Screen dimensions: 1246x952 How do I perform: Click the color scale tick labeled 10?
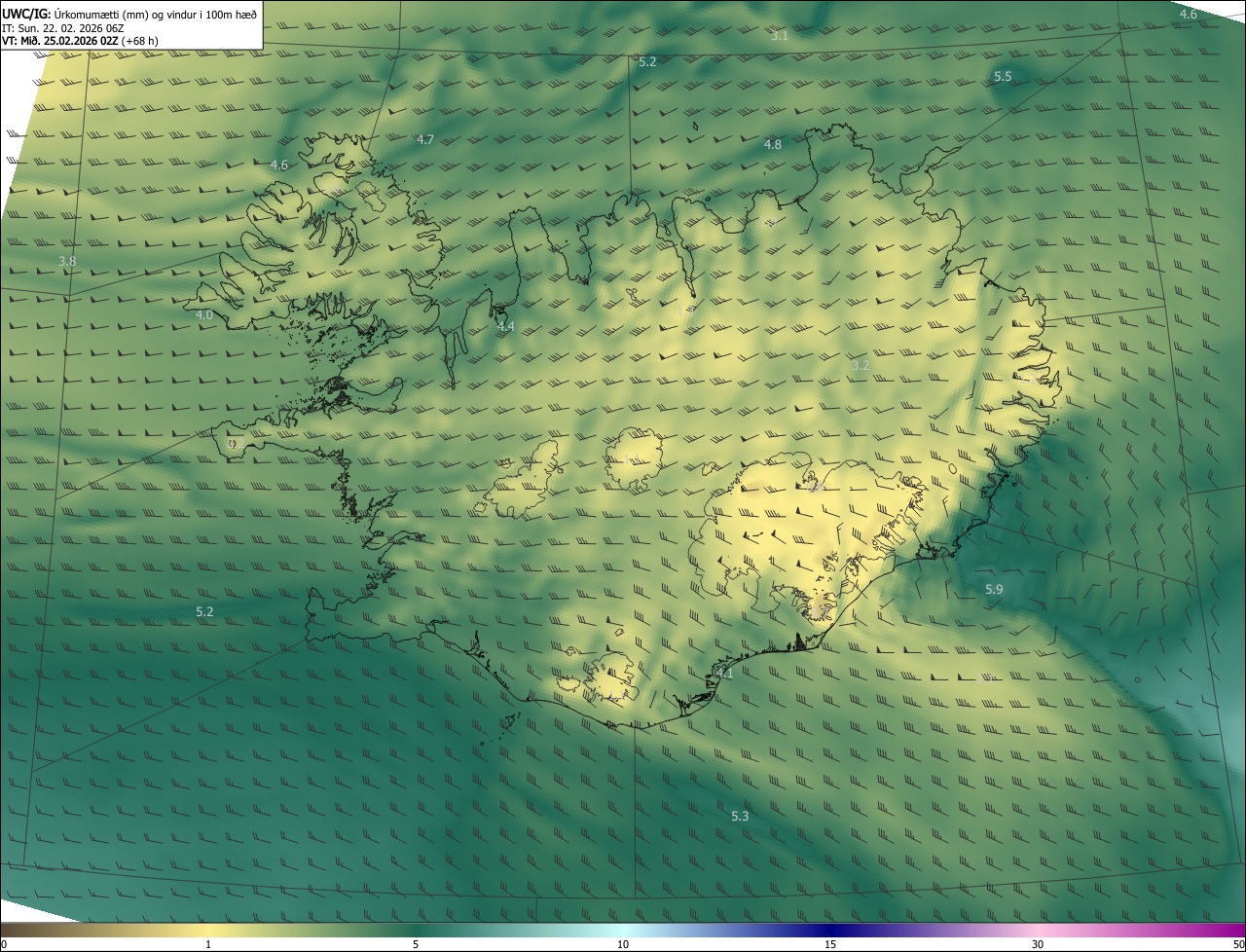[623, 944]
